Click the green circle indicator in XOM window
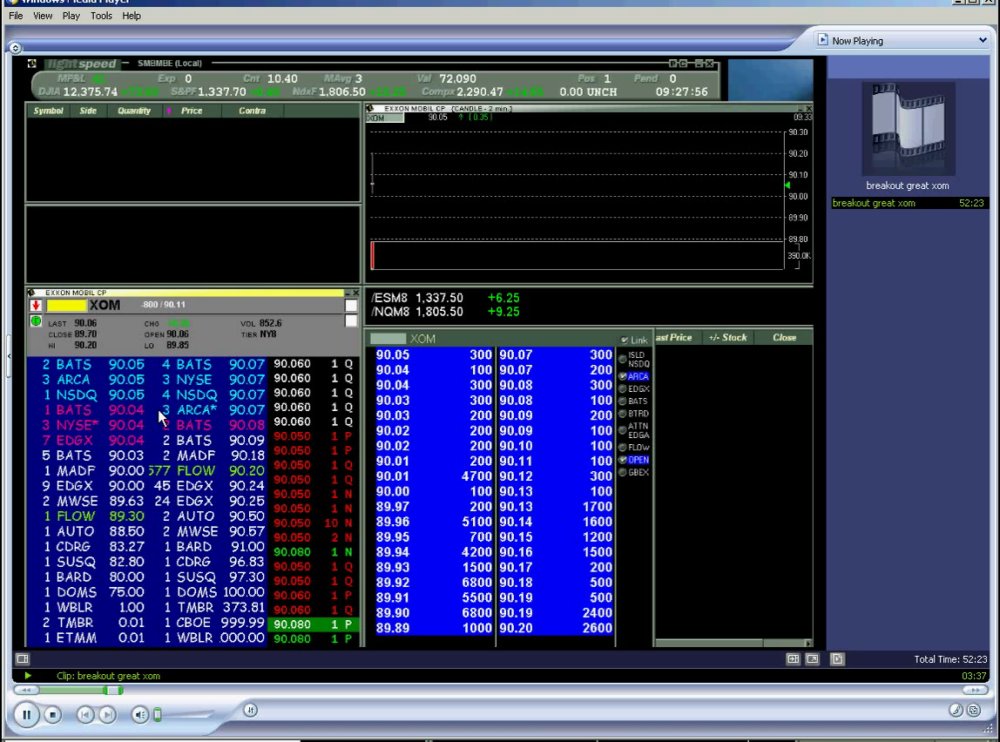The image size is (1000, 742). pos(36,322)
